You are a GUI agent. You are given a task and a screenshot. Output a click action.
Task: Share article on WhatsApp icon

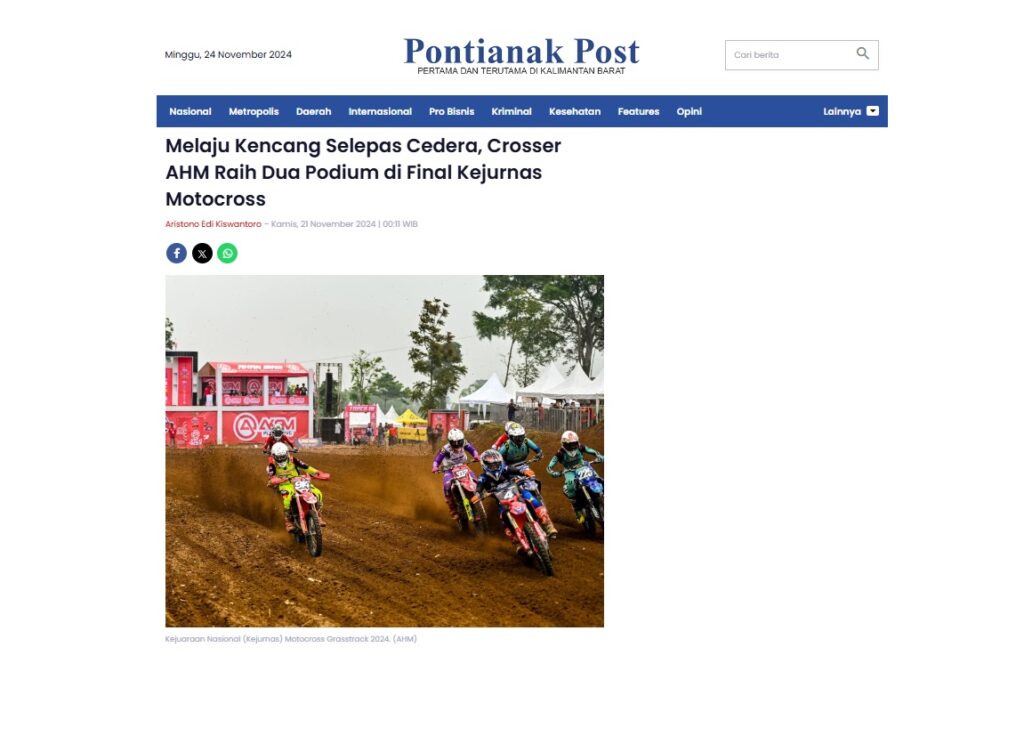(x=227, y=253)
